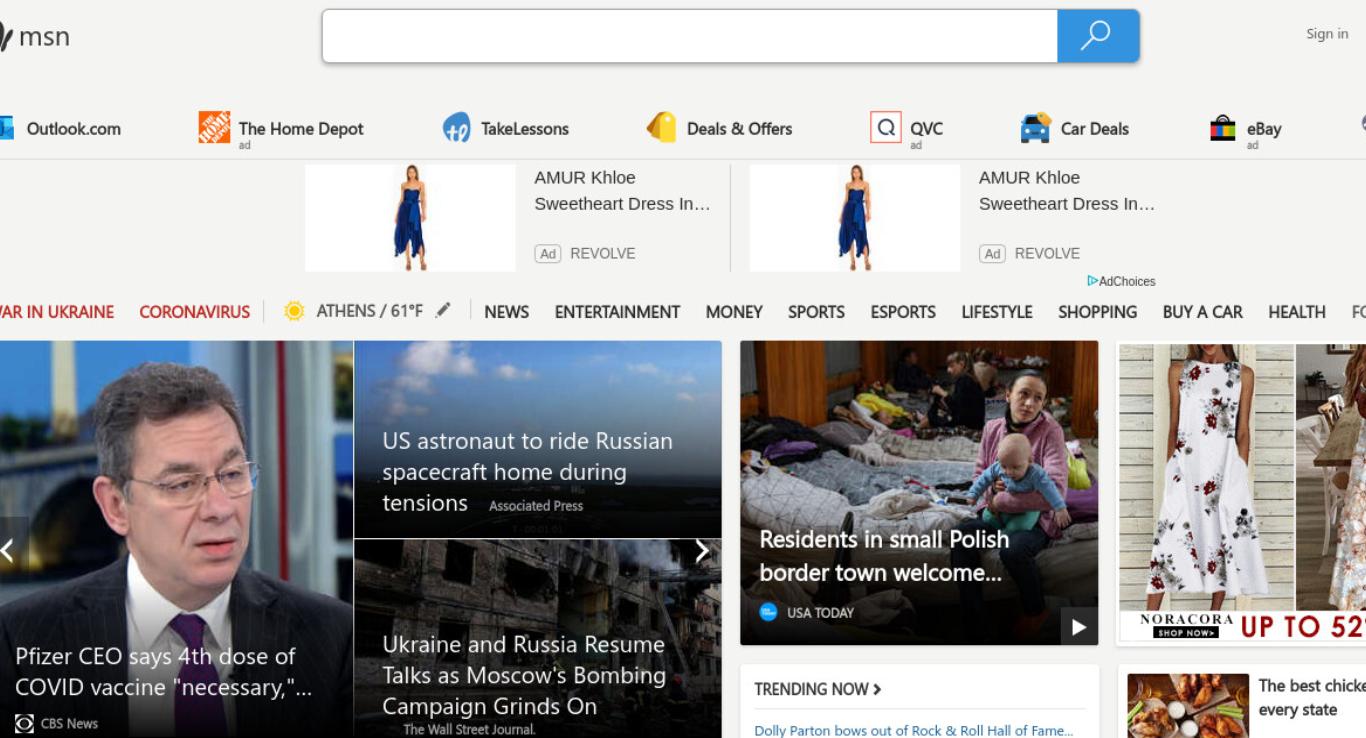The image size is (1366, 738).
Task: Click the CBS News eye logo
Action: pos(25,723)
